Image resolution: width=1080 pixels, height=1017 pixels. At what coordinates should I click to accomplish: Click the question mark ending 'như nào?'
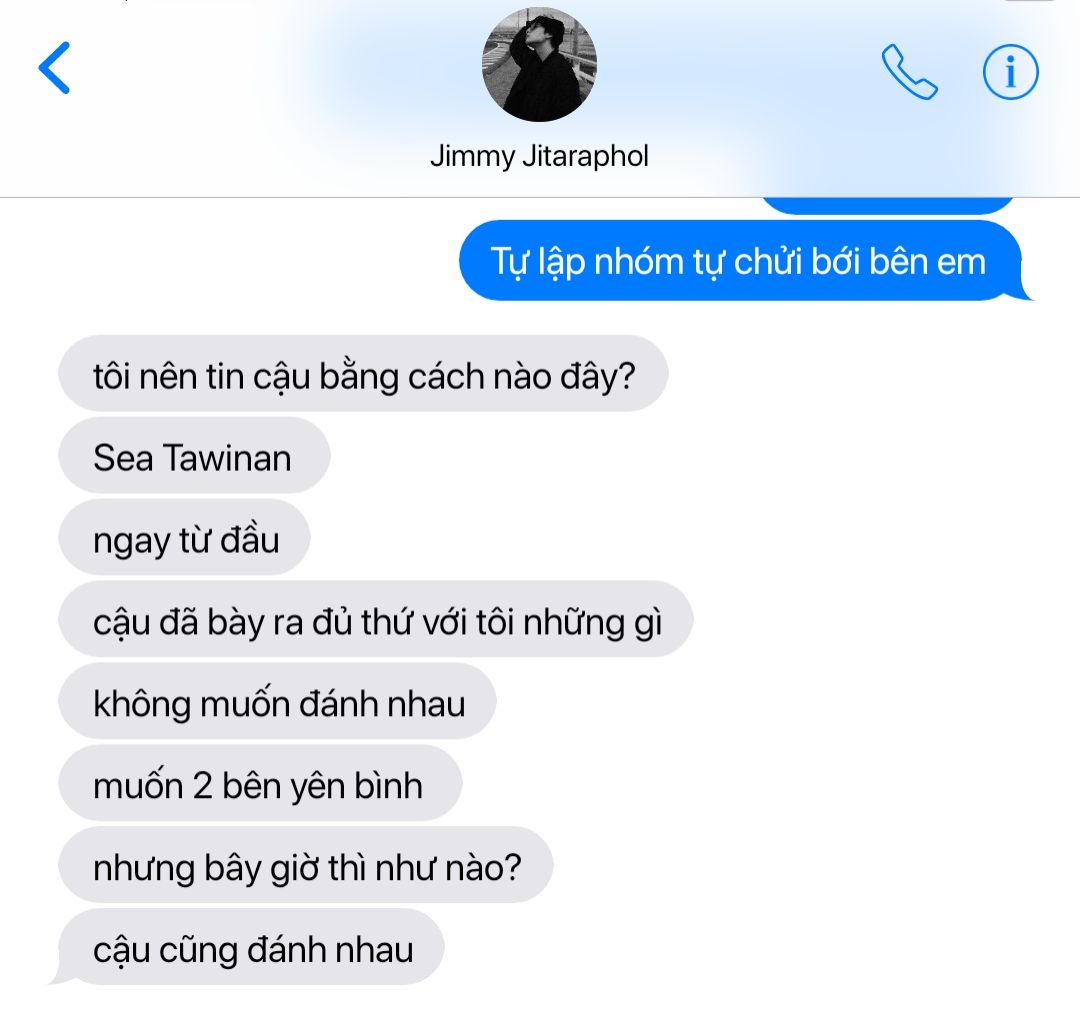[512, 868]
